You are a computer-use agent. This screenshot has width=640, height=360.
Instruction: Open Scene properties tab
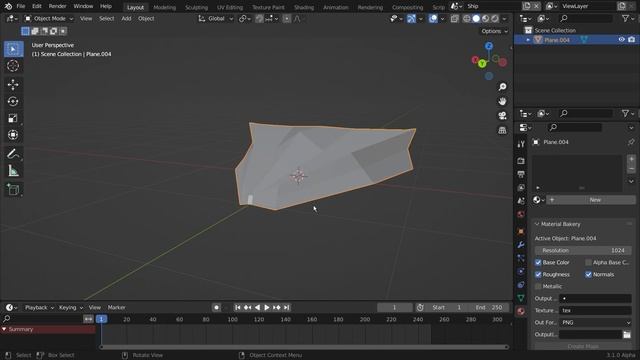pos(521,201)
